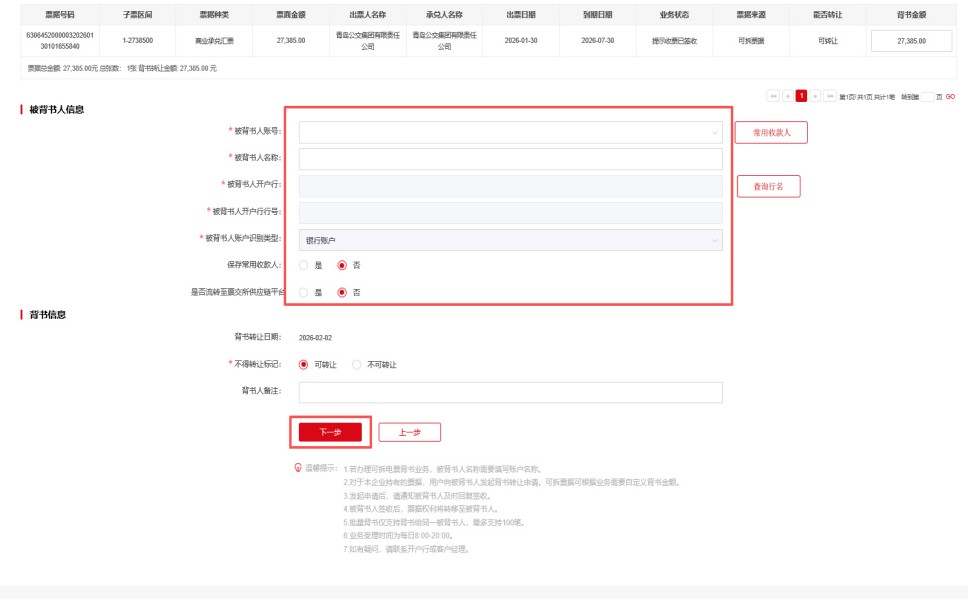Click the 背书人备注 input field
The height and width of the screenshot is (600, 968).
511,393
